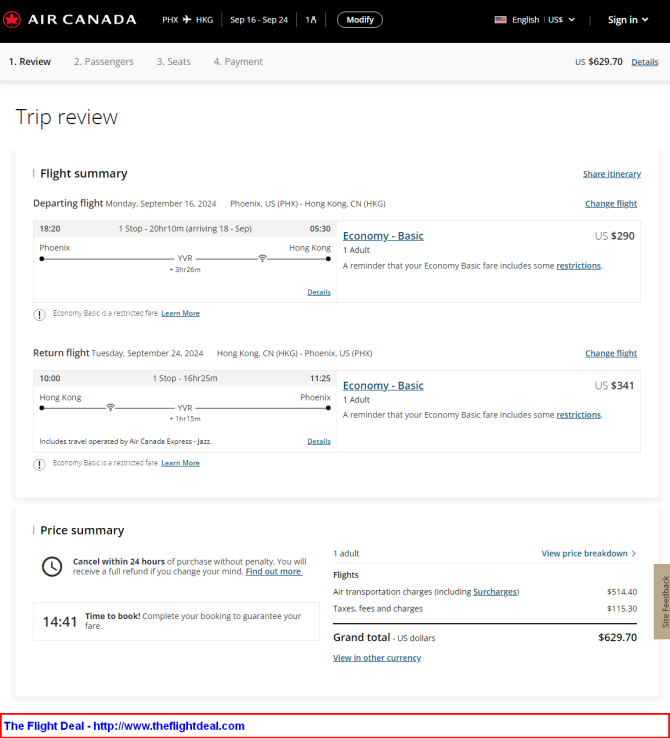
Task: Click the YVR stopover on departing flight
Action: pos(185,258)
